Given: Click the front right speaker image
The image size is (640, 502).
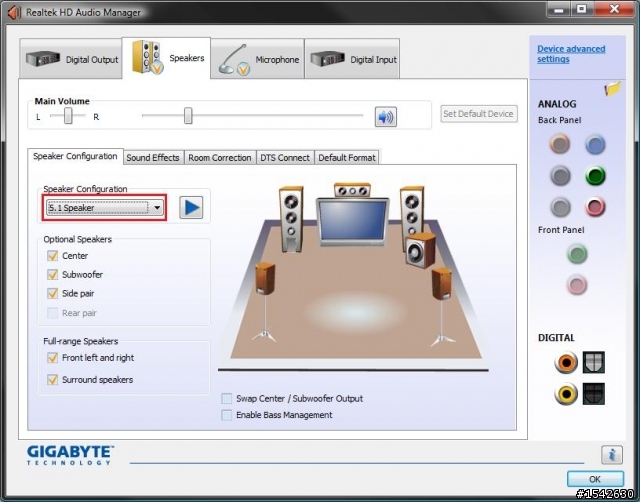Looking at the screenshot, I should 411,210.
